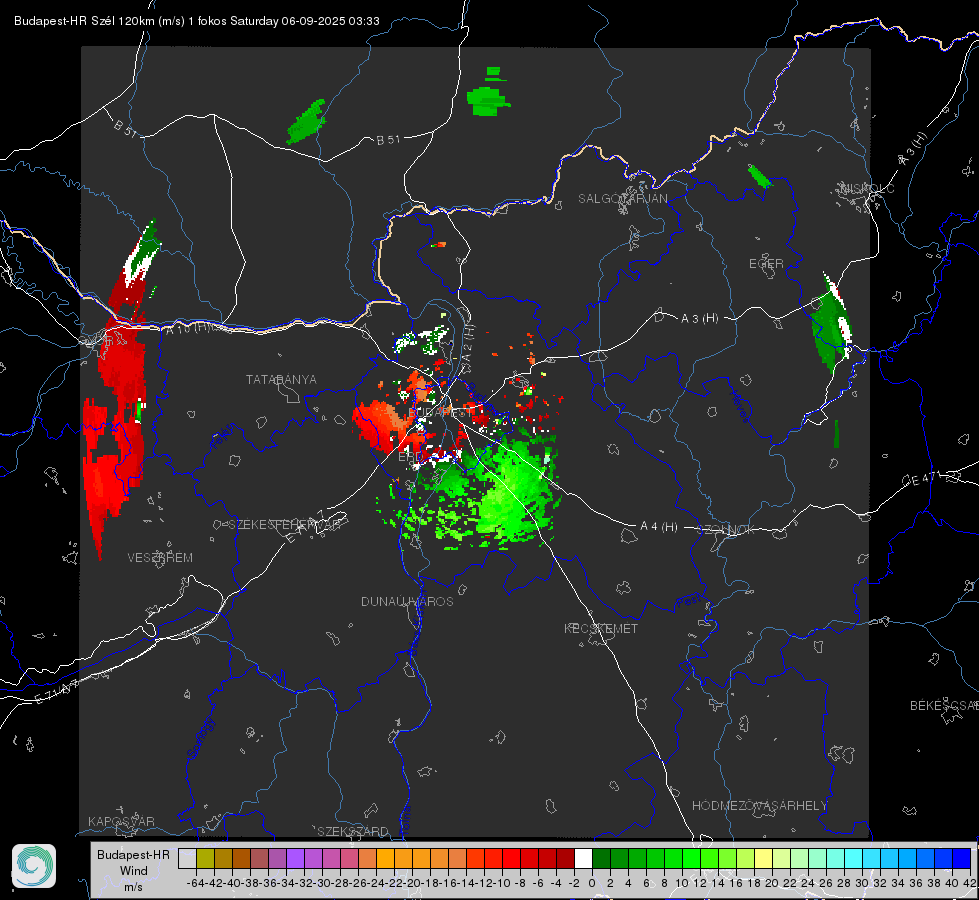Click the KECSKEMÉT city label

pyautogui.click(x=601, y=628)
